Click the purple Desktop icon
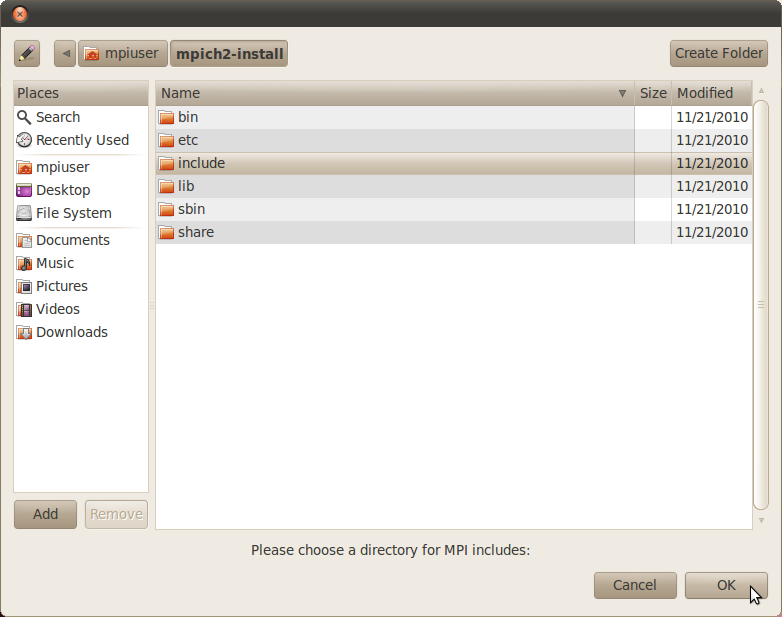Image resolution: width=782 pixels, height=617 pixels. coord(24,190)
